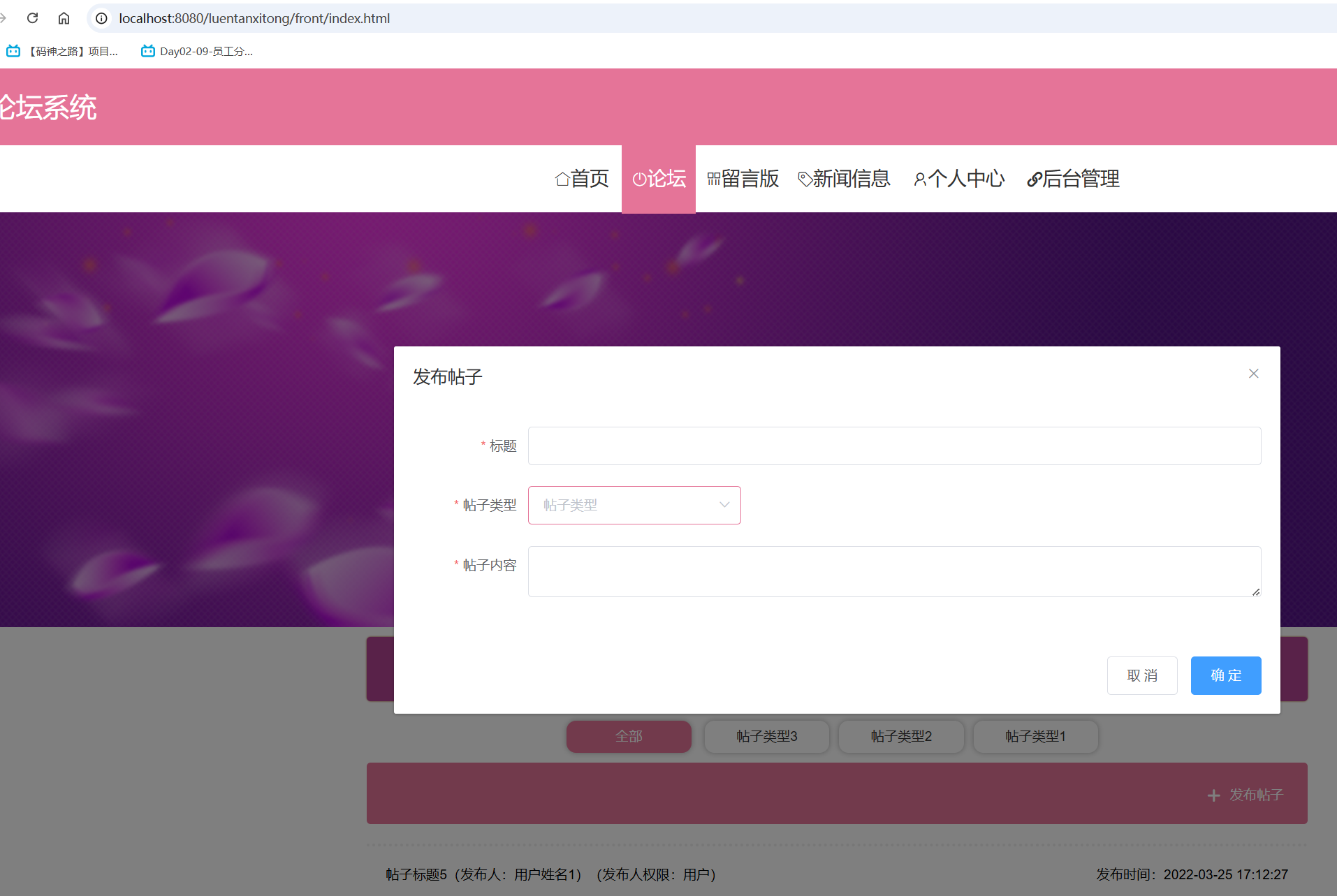Image resolution: width=1337 pixels, height=896 pixels.
Task: Click the 标题 input field
Action: pyautogui.click(x=894, y=446)
